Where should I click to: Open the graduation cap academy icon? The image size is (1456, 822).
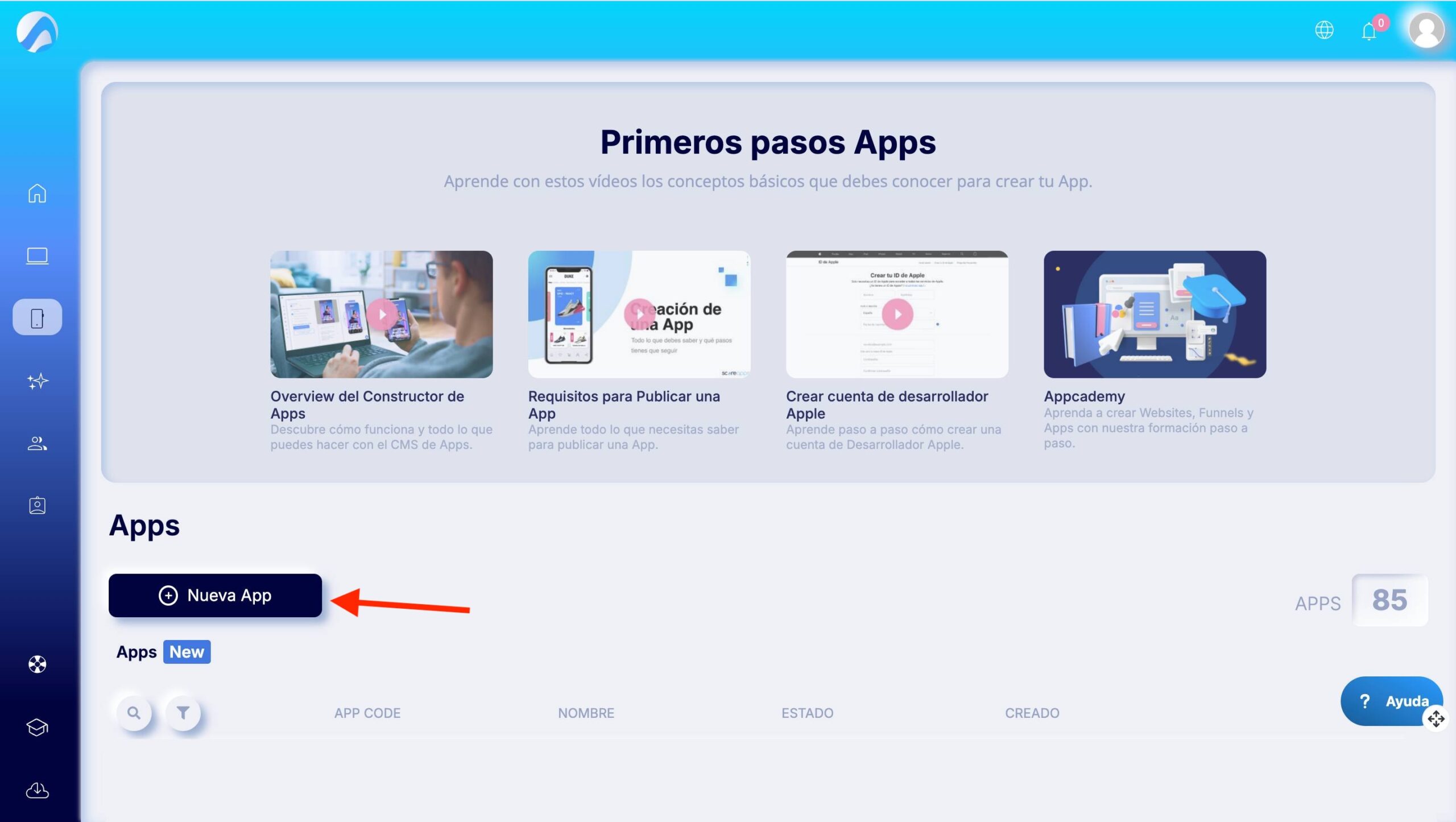click(x=37, y=727)
